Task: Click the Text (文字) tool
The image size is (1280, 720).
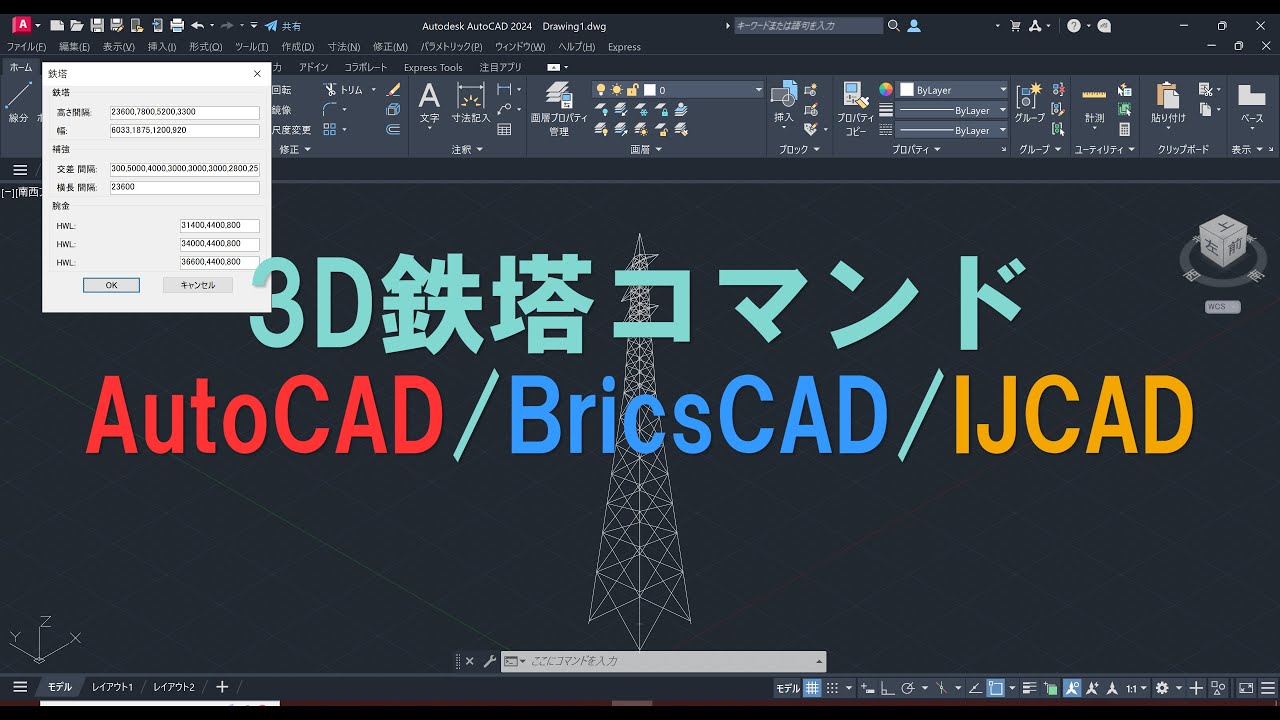Action: pos(429,103)
